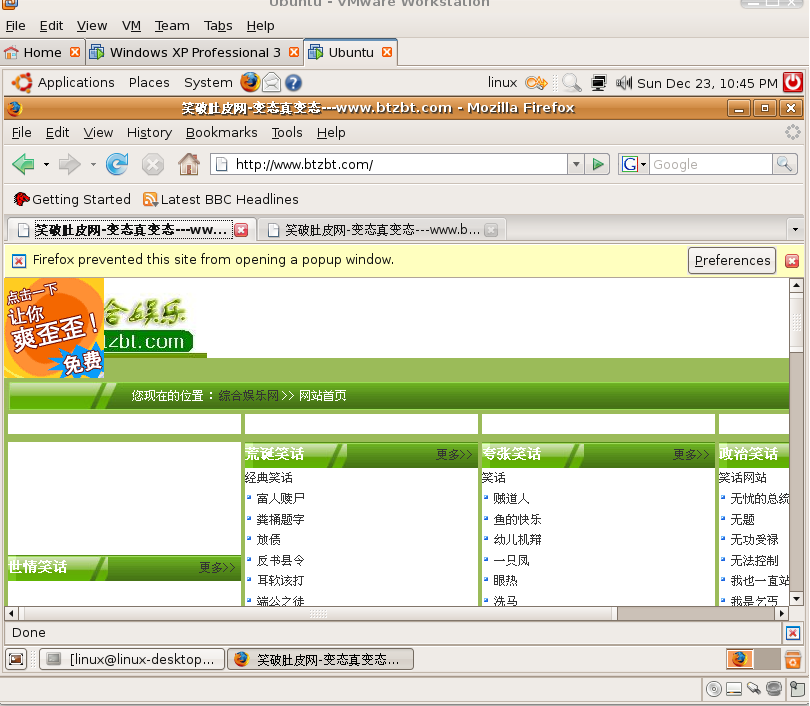Image resolution: width=810 pixels, height=706 pixels.
Task: Open the Places menu in the GNOME panel
Action: point(149,83)
